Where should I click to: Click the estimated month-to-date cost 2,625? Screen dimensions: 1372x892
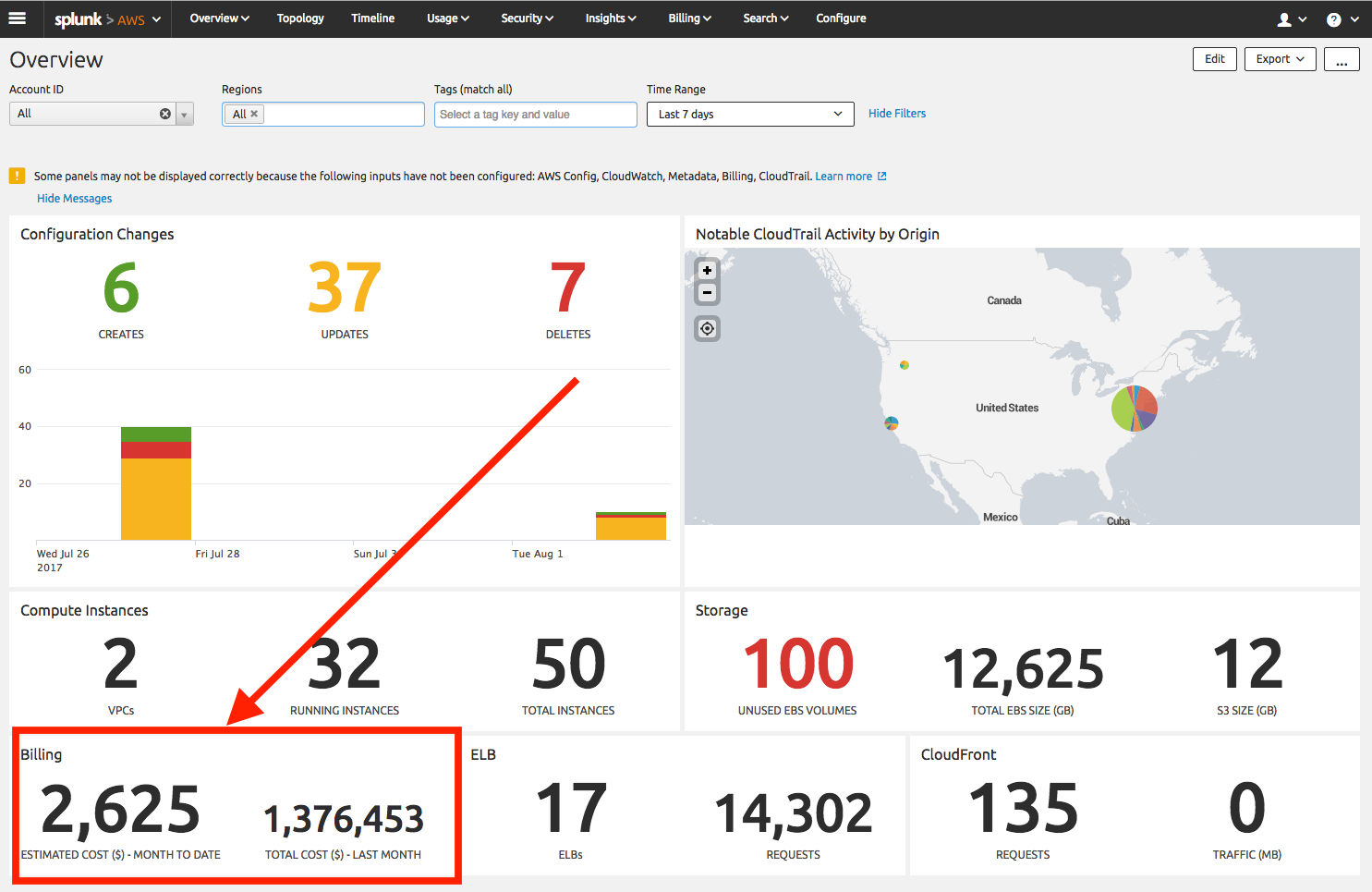point(120,810)
